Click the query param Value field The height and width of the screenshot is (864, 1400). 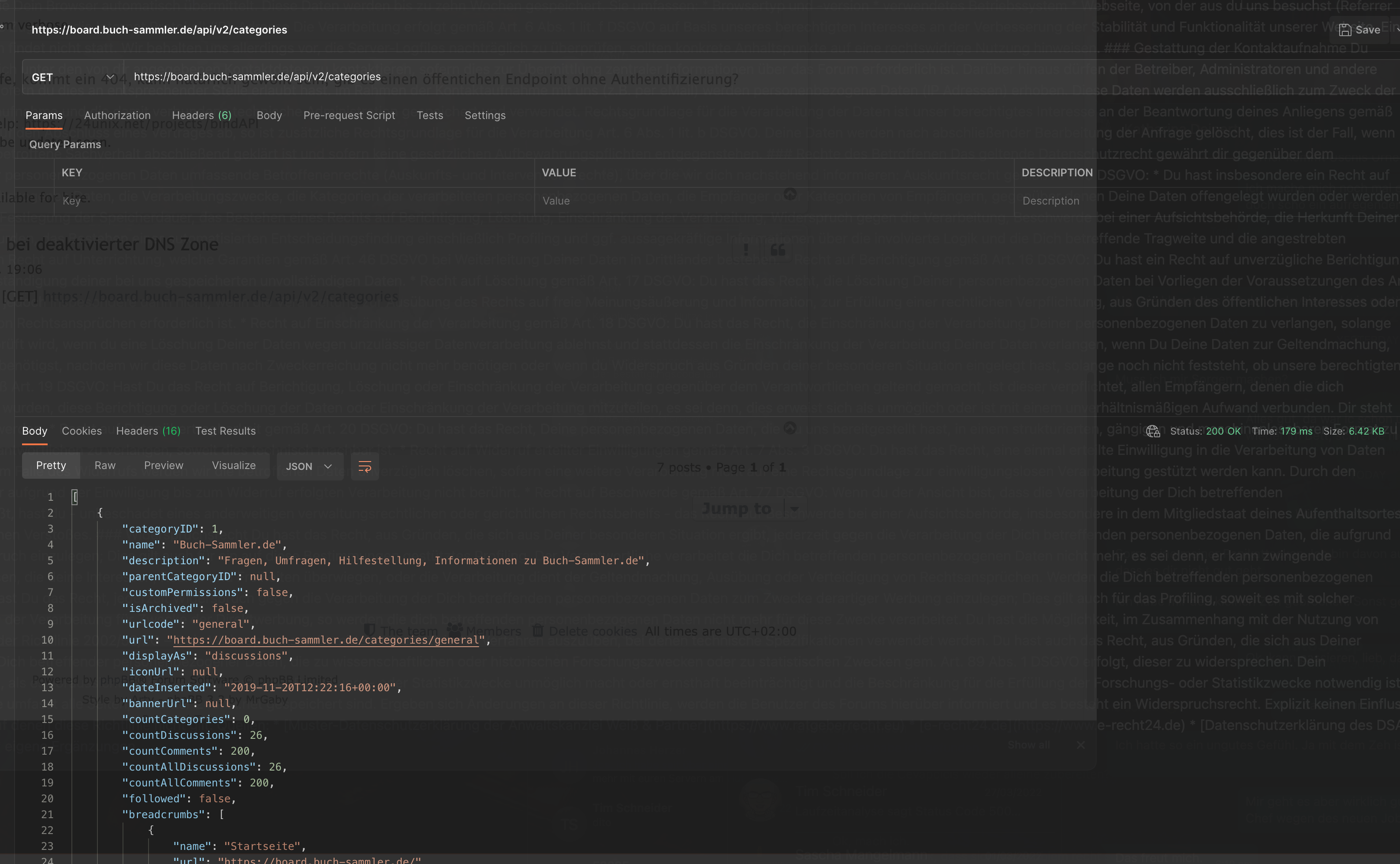[771, 201]
